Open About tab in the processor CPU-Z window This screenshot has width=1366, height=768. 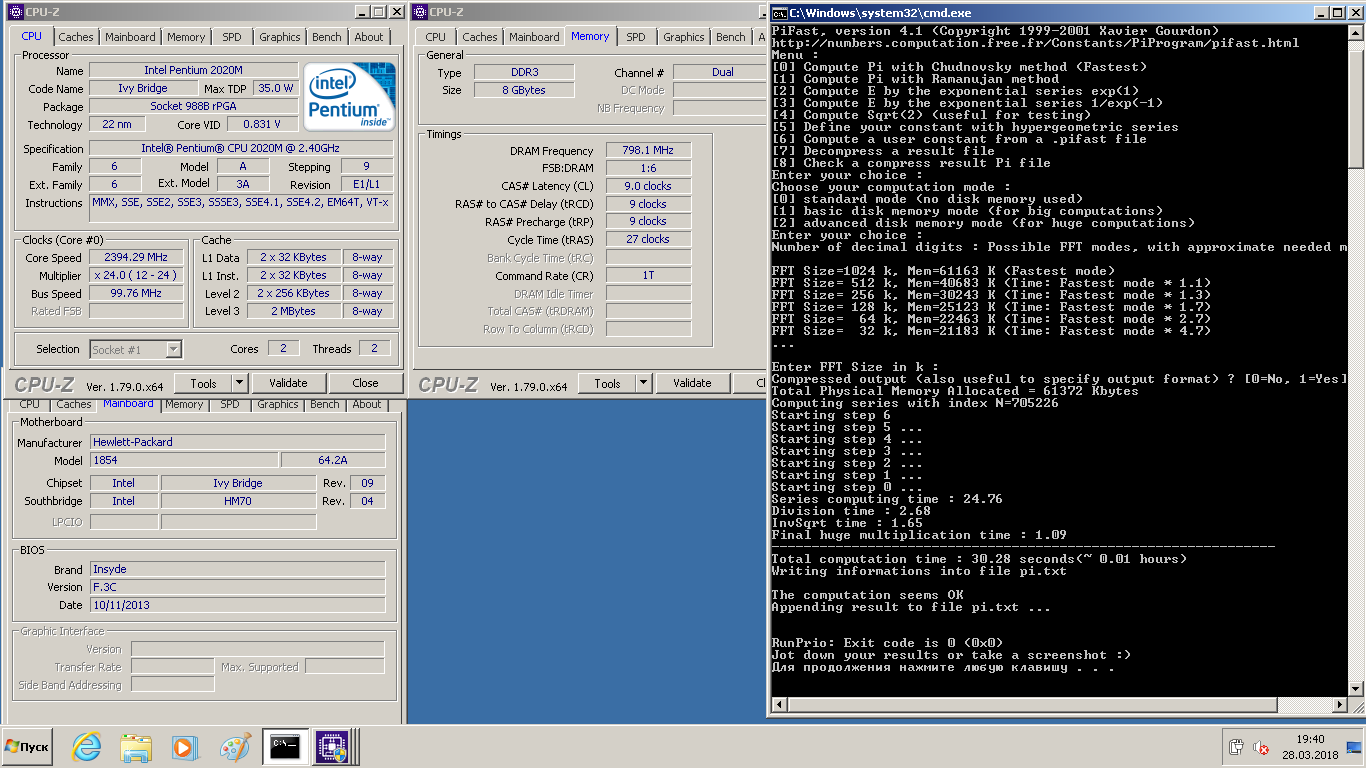coord(369,37)
